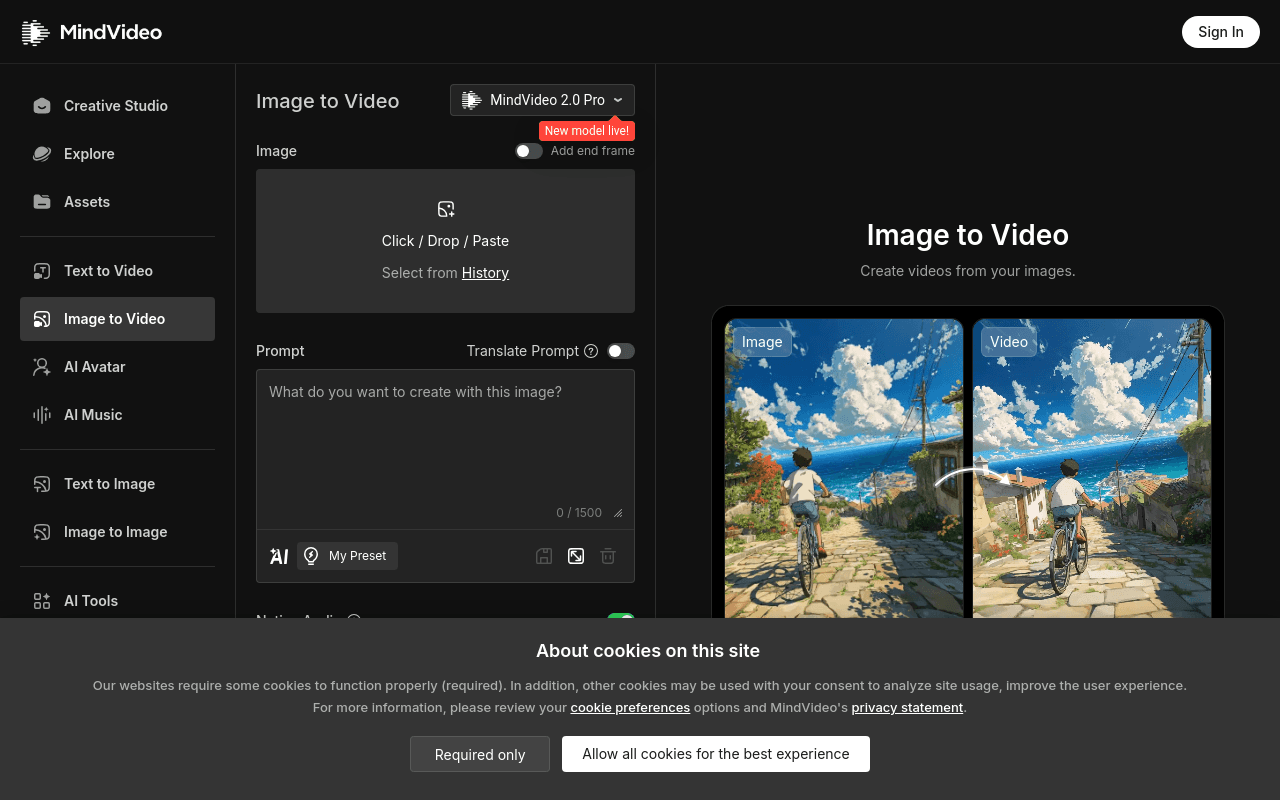Screen dimensions: 1280x800
Task: Click the save prompt icon
Action: click(x=544, y=556)
